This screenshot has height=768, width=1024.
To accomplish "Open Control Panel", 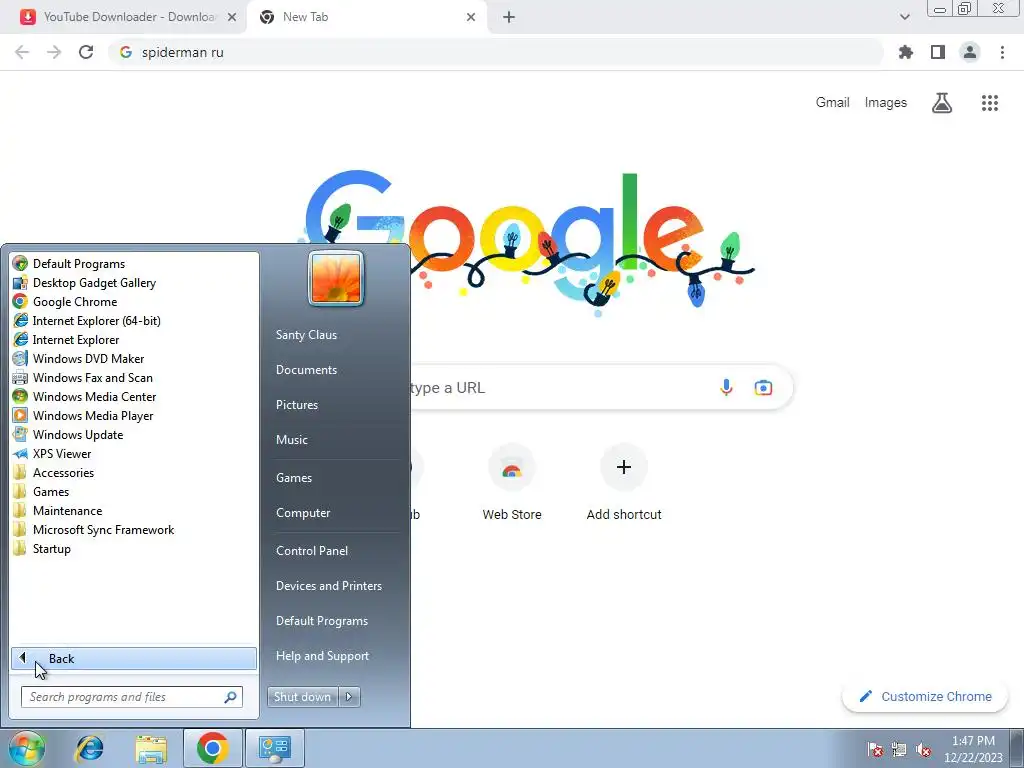I will [x=312, y=551].
